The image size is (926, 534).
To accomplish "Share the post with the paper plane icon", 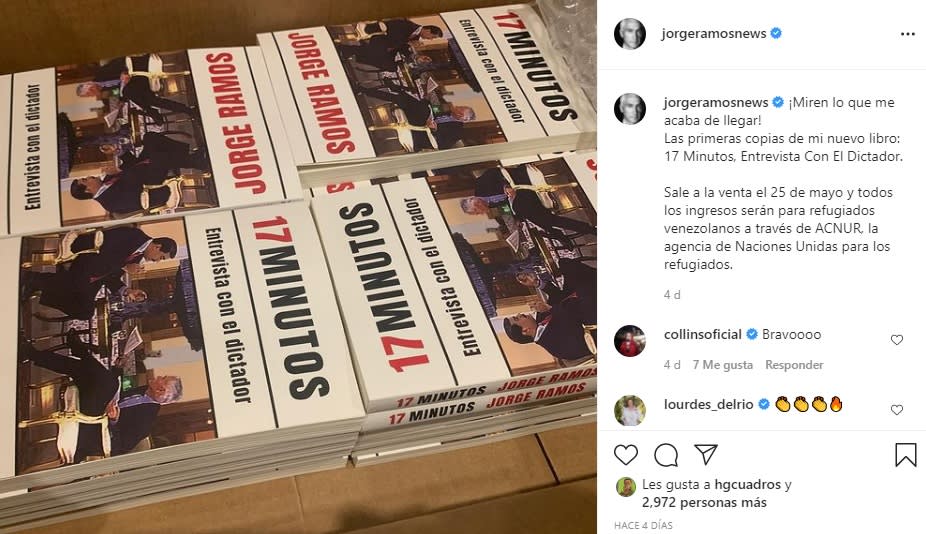I will pos(706,454).
